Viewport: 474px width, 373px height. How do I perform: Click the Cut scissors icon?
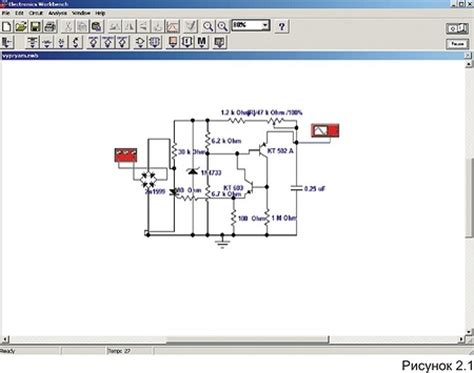pos(68,26)
